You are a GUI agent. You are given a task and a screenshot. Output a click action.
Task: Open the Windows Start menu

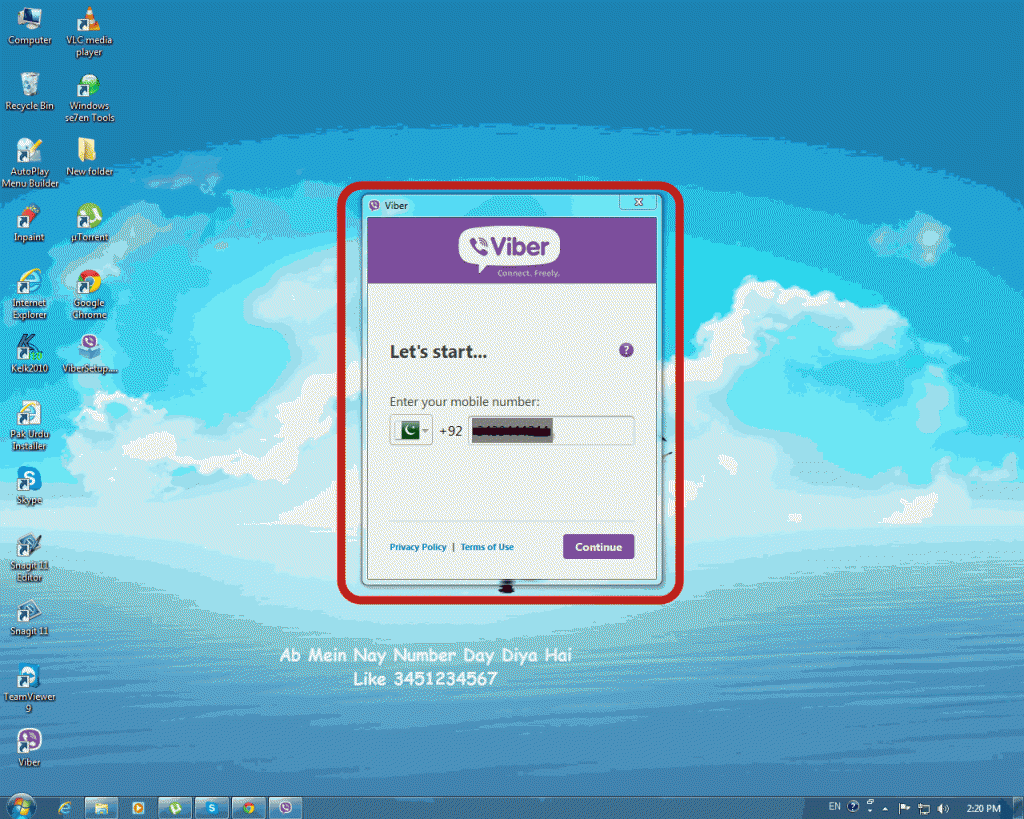22,807
